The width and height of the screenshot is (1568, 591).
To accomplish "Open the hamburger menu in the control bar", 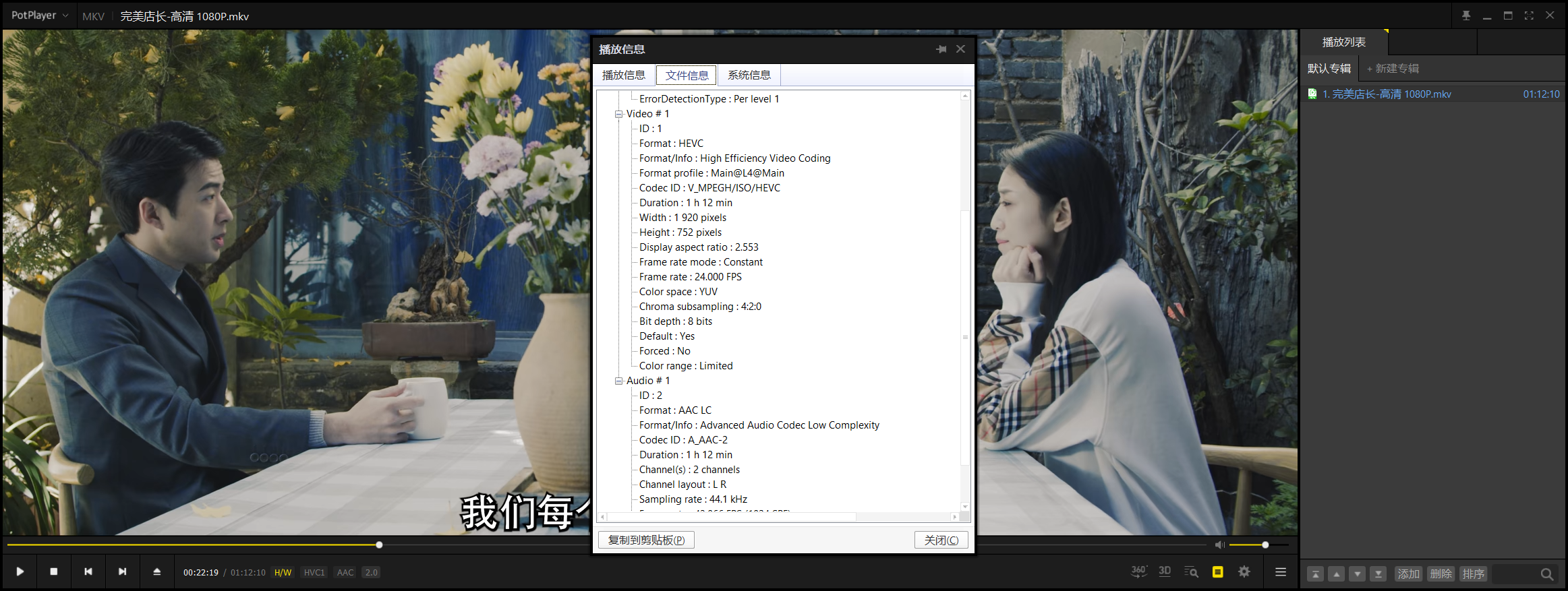I will (1281, 572).
